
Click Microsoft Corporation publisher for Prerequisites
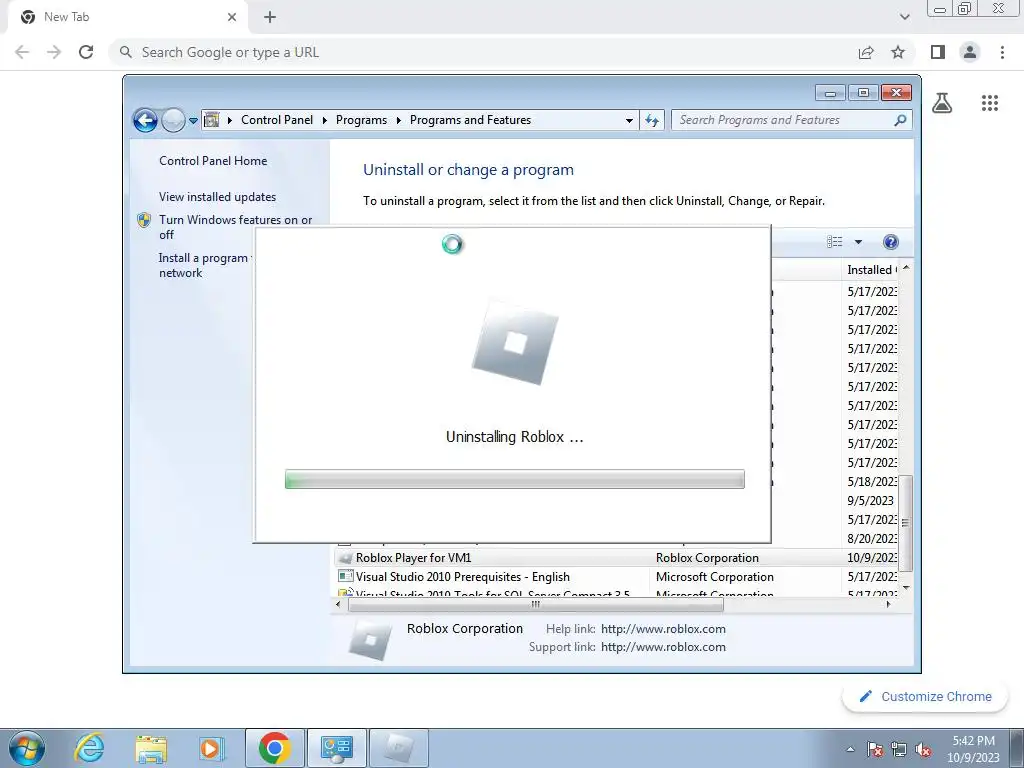714,577
